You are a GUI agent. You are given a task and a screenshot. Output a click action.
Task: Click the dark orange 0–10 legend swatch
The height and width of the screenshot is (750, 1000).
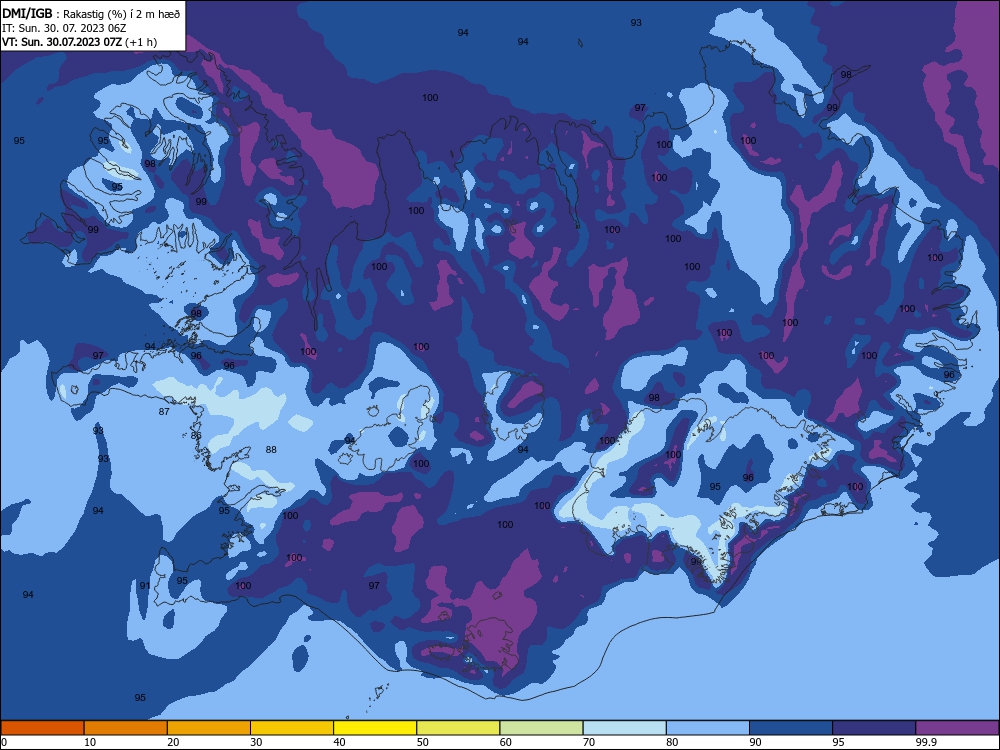42,728
